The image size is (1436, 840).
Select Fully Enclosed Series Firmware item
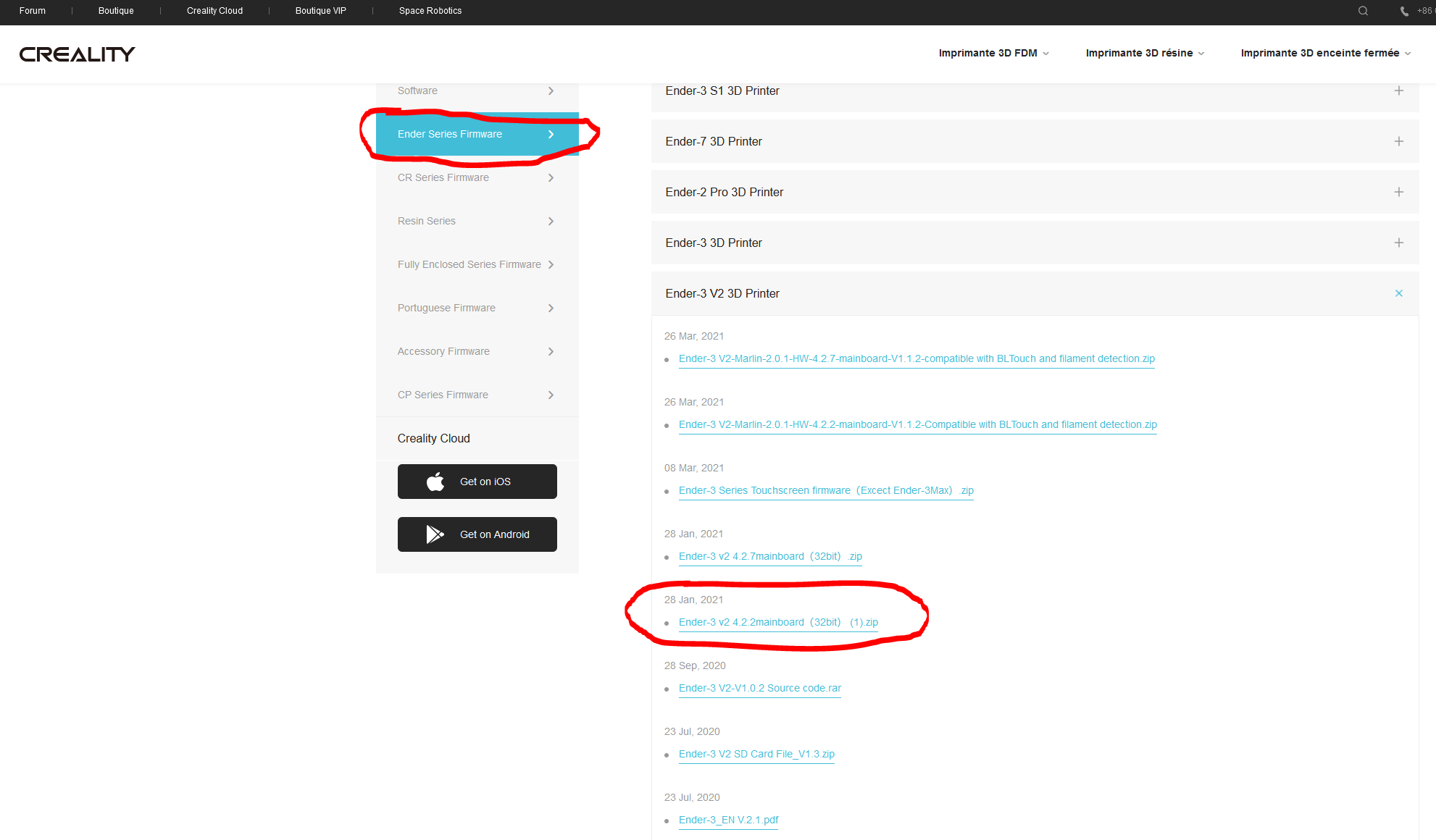tap(477, 264)
